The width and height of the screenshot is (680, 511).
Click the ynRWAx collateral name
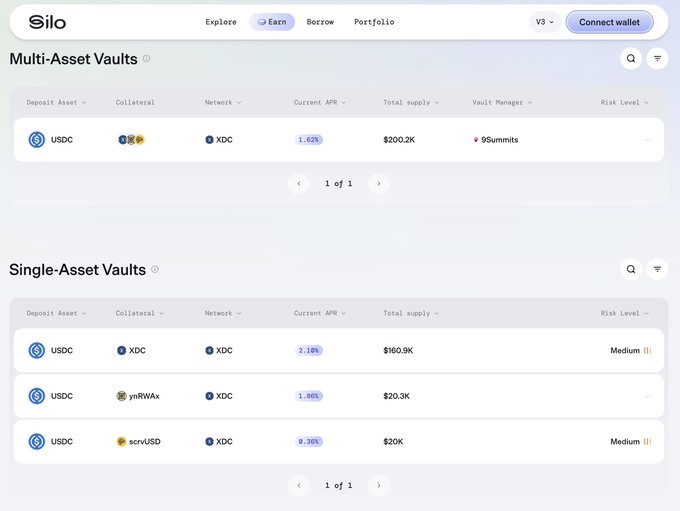pyautogui.click(x=144, y=396)
